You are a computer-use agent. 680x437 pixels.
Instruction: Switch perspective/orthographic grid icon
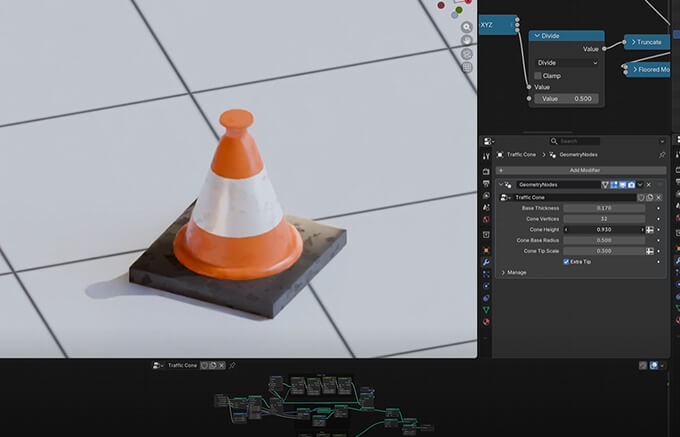pyautogui.click(x=467, y=68)
